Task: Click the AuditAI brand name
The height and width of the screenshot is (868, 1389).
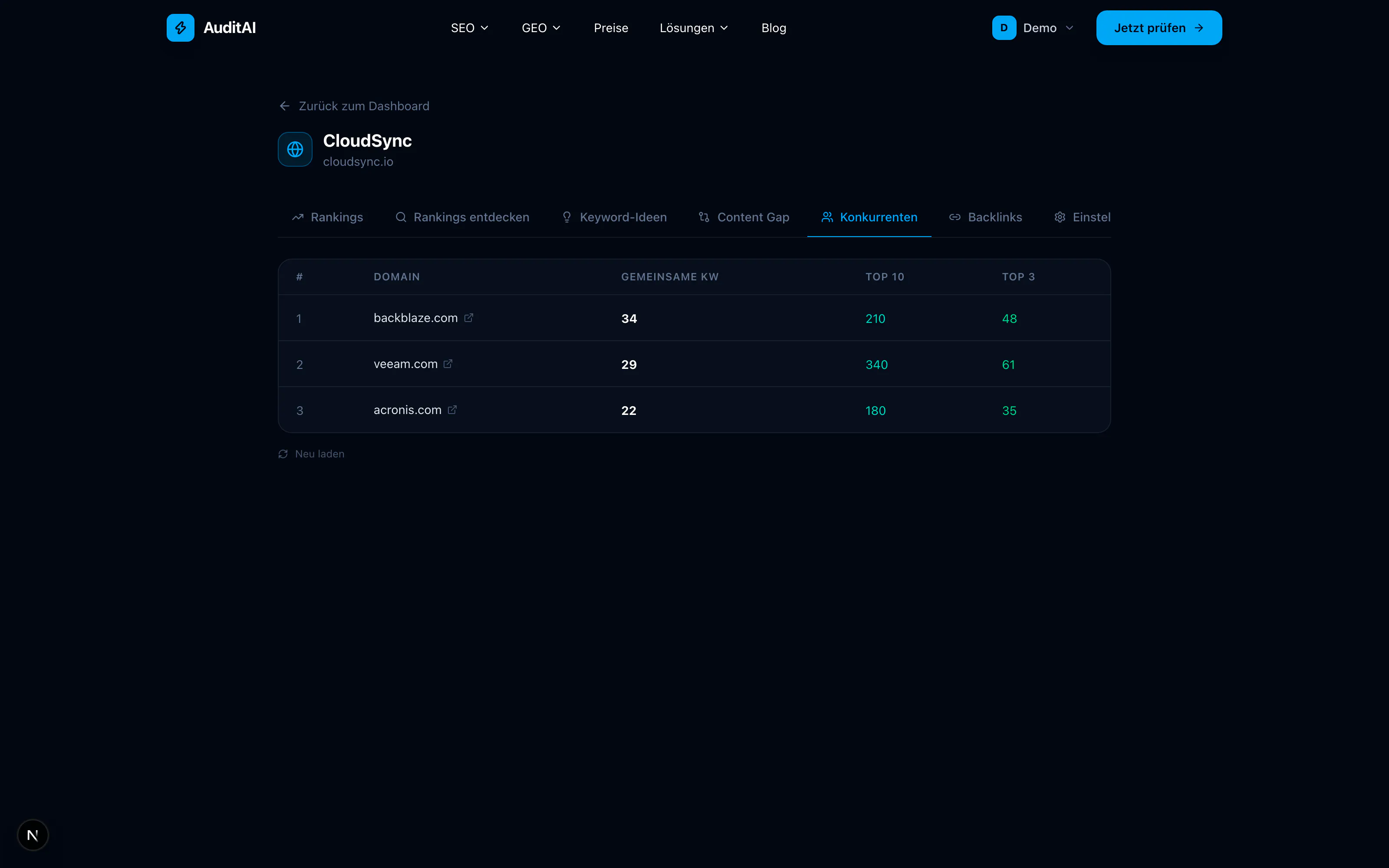Action: coord(230,27)
